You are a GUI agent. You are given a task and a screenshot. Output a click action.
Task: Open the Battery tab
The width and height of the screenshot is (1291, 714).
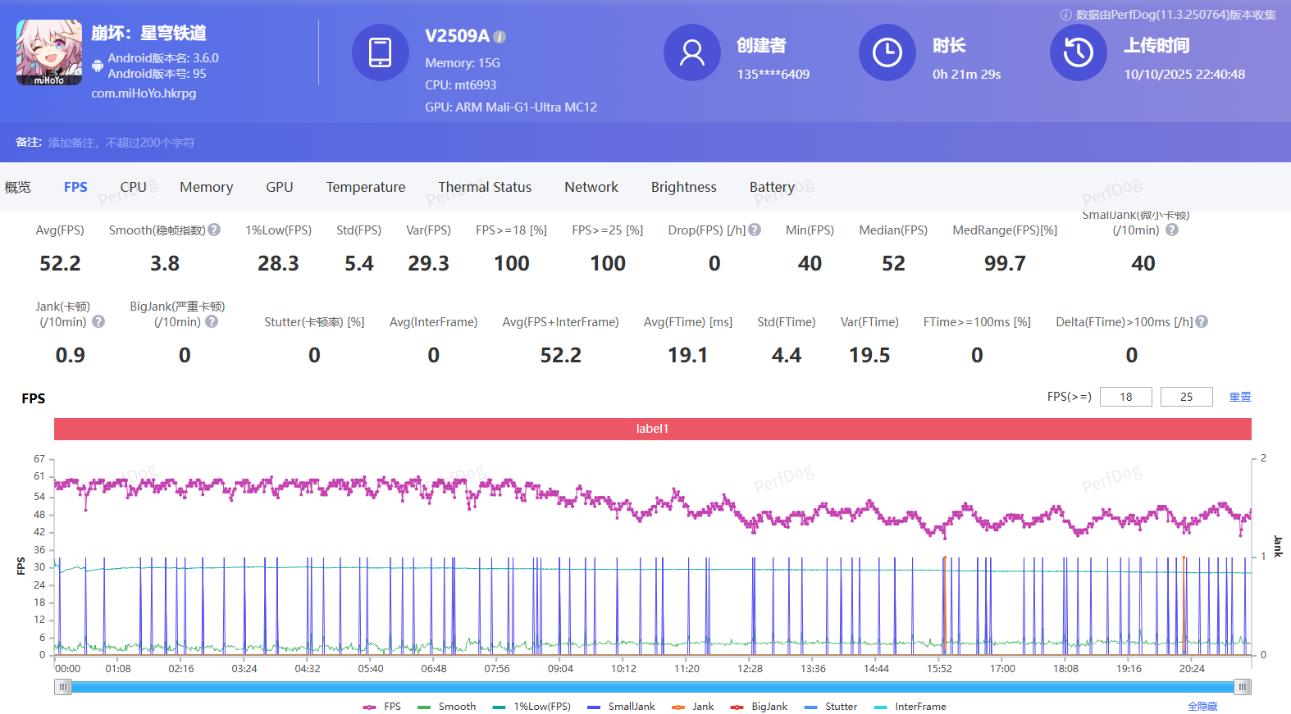[x=771, y=187]
